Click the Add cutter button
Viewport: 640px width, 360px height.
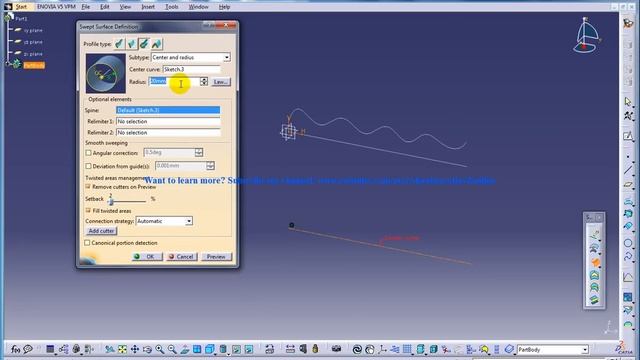click(101, 231)
